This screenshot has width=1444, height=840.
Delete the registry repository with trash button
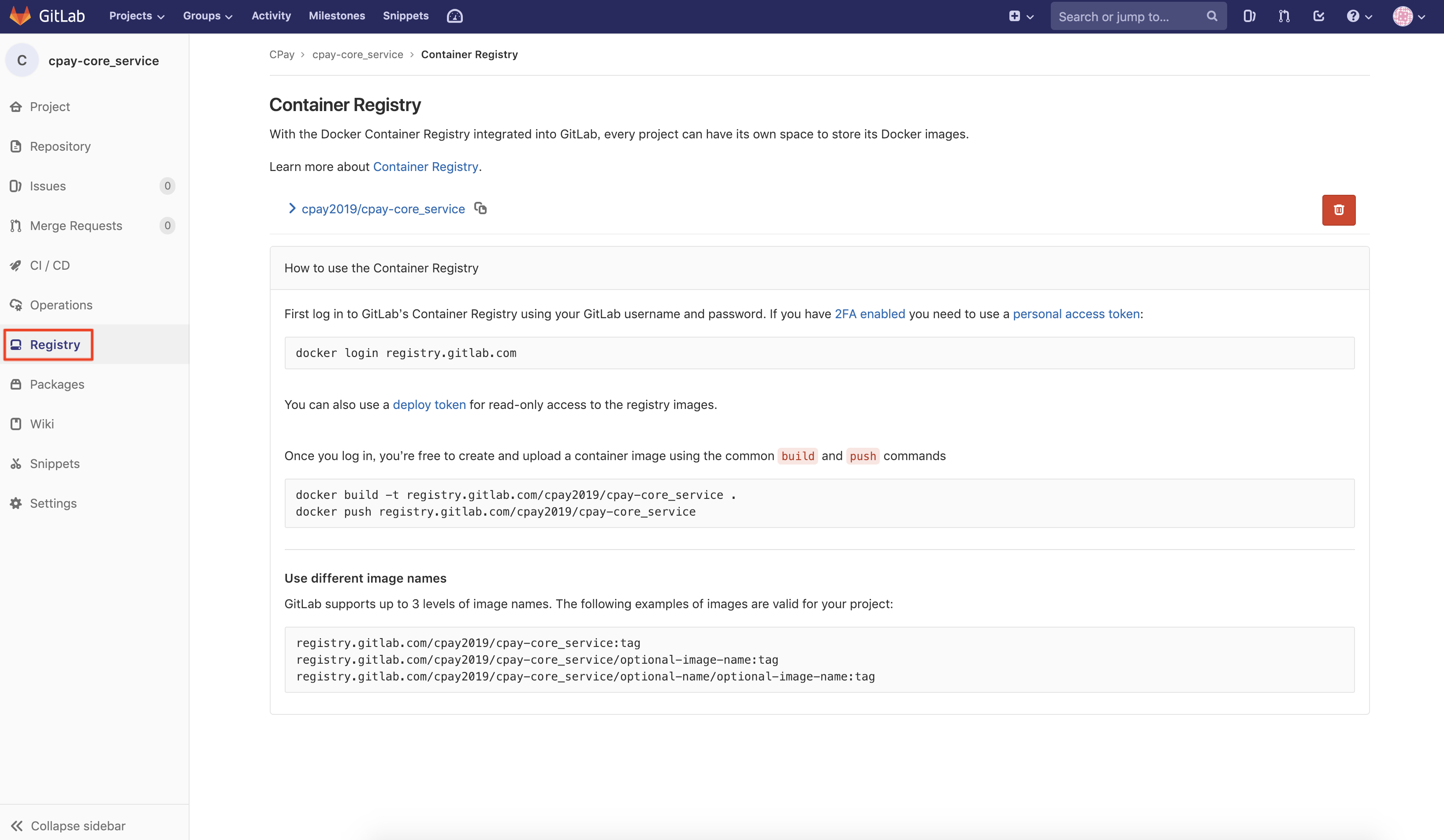[x=1338, y=210]
